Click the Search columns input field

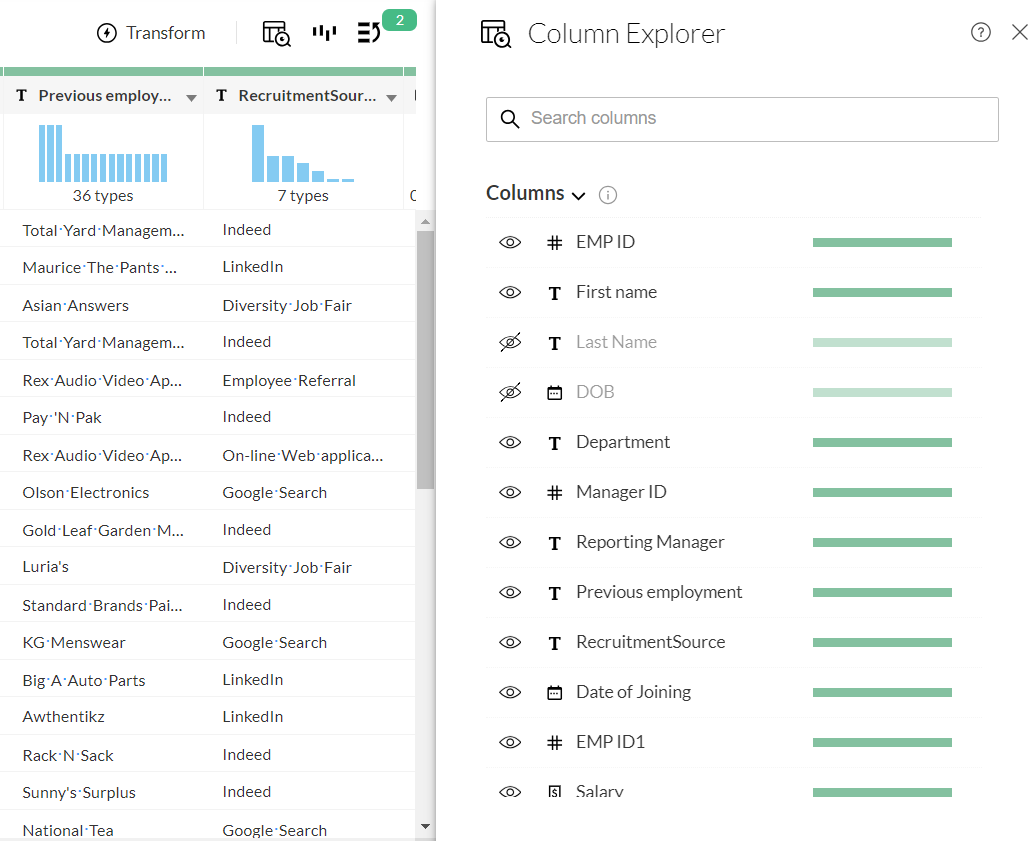pyautogui.click(x=742, y=119)
